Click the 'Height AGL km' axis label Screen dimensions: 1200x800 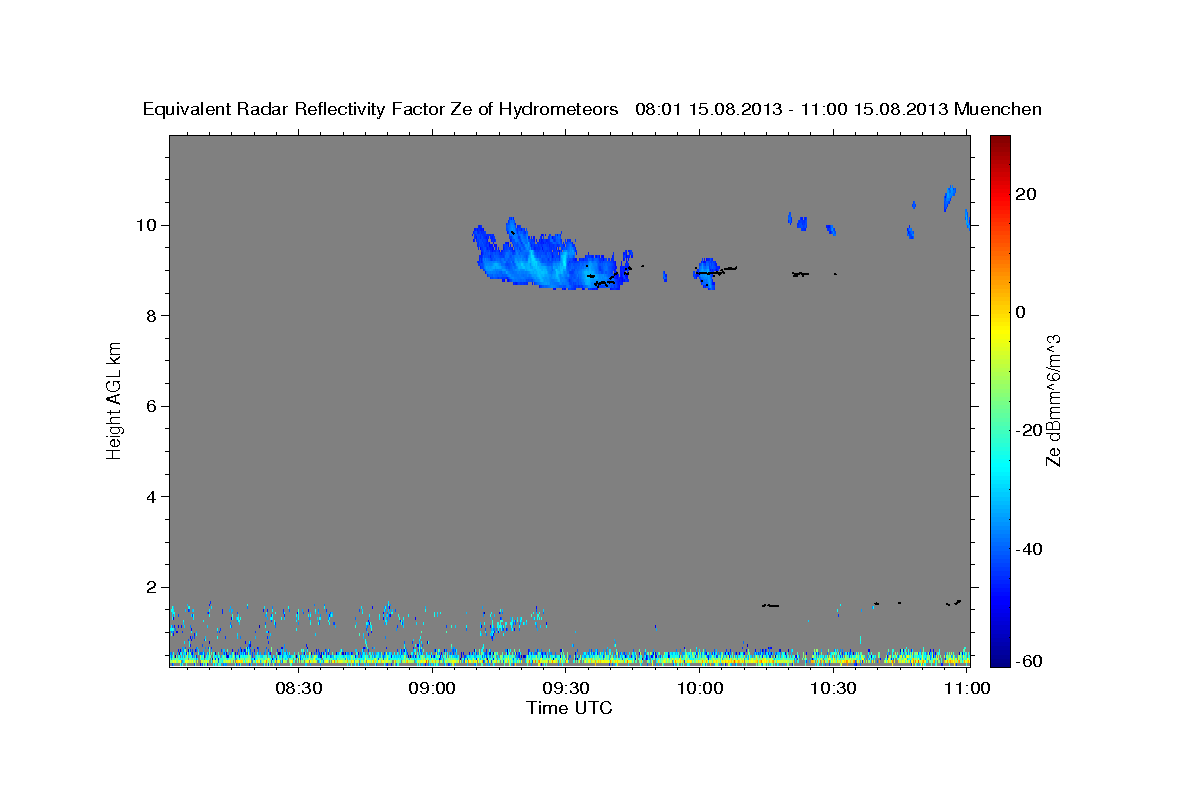115,400
